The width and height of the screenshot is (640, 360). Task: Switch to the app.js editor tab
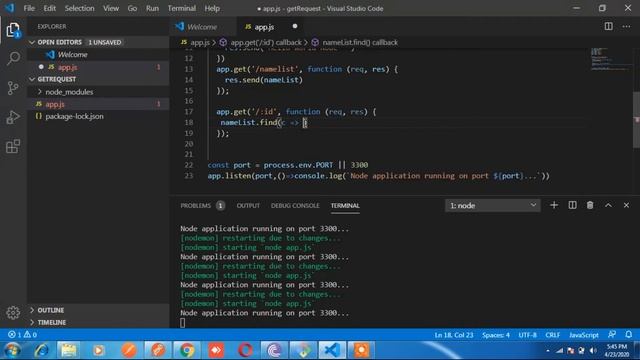[x=271, y=27]
